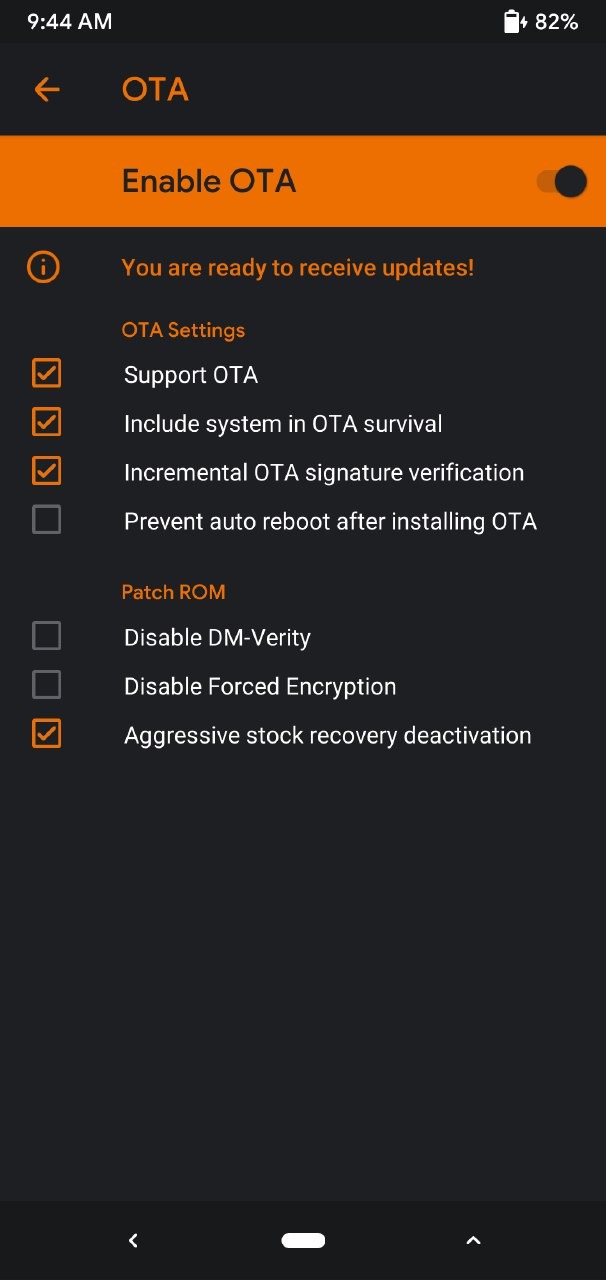The width and height of the screenshot is (606, 1280).
Task: Tap the info circle icon
Action: coord(44,268)
